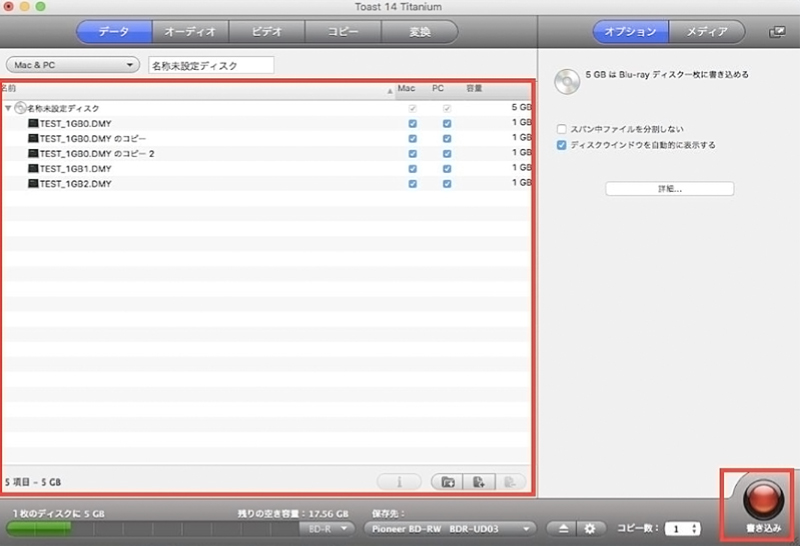
Task: Click the red 書き込み burn button
Action: tap(763, 500)
